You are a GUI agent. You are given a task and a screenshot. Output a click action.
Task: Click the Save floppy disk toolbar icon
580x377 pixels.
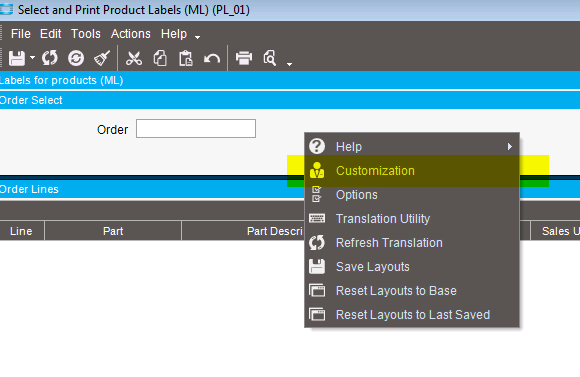17,58
